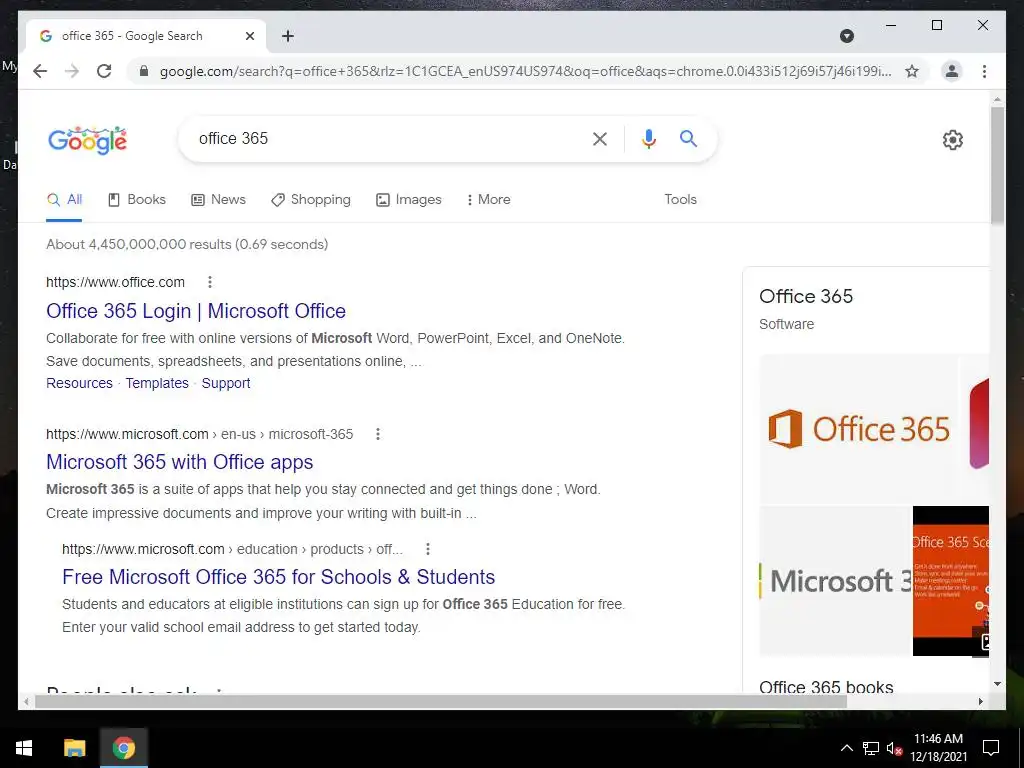The width and height of the screenshot is (1024, 768).
Task: Clear the search box text
Action: click(x=600, y=138)
